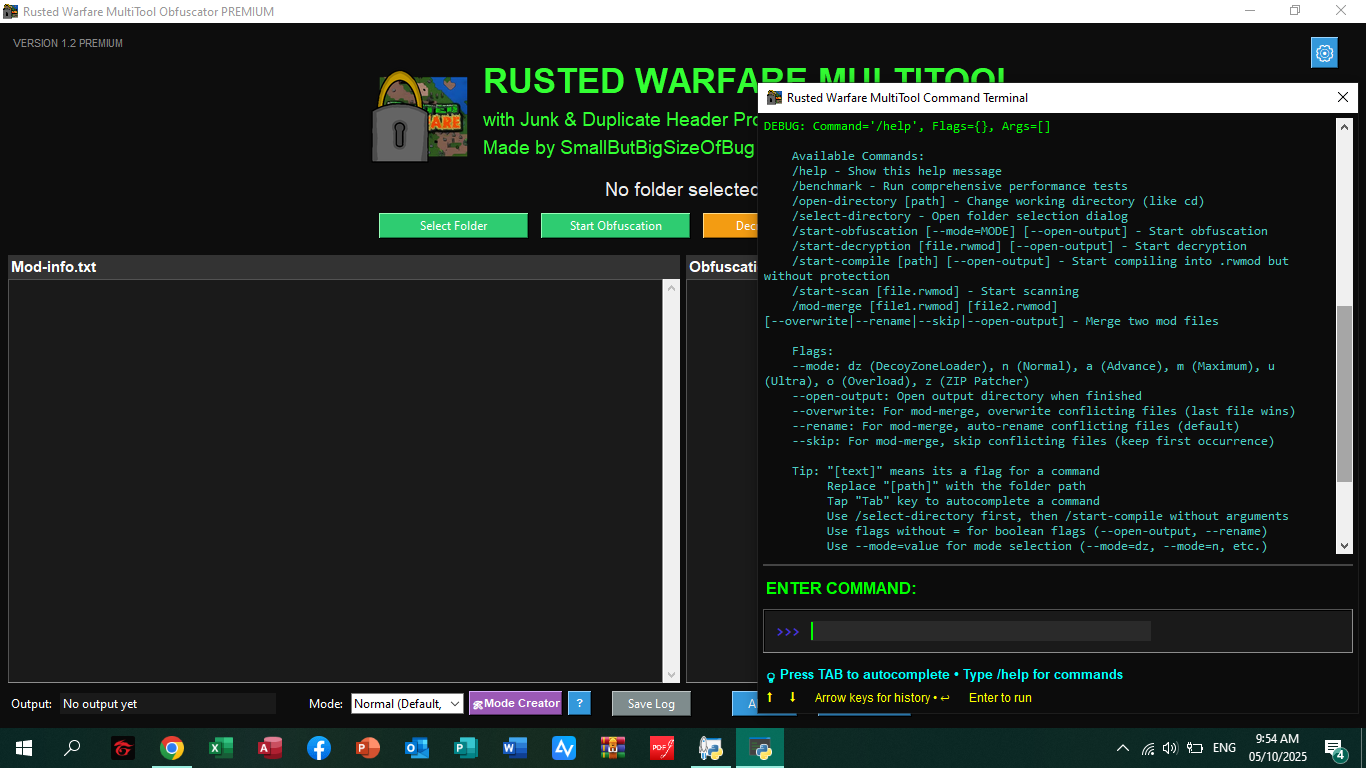1366x768 pixels.
Task: Click the terminal scrollbar down arrow
Action: pos(1344,545)
